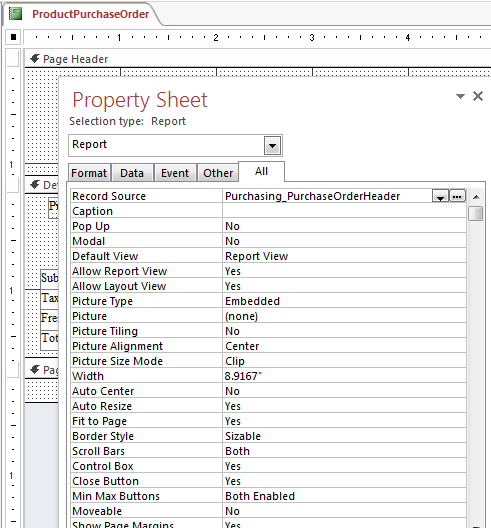Image resolution: width=491 pixels, height=528 pixels.
Task: Click the Default View property label
Action: tap(105, 256)
